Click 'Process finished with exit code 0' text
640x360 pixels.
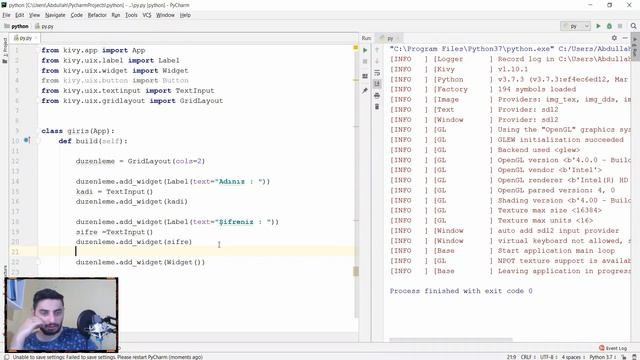click(461, 291)
